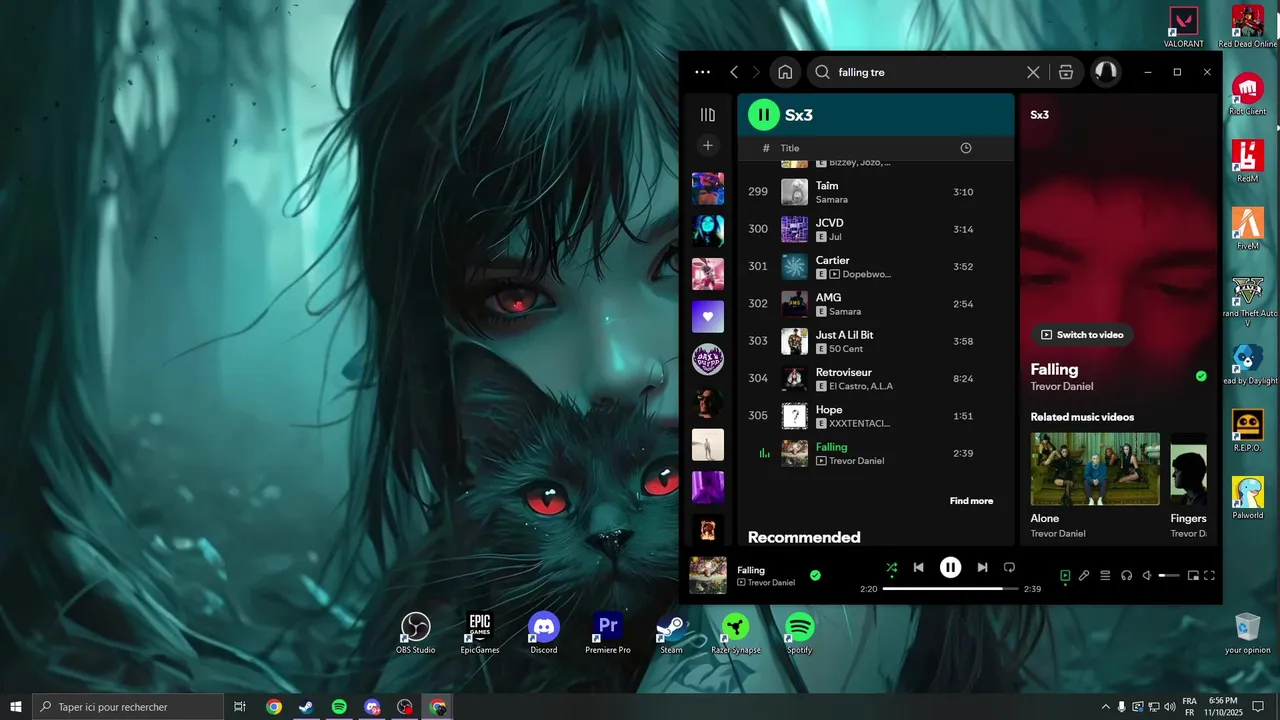Click the 'Taper ici pour rechercher' taskbar search
The width and height of the screenshot is (1280, 720).
click(x=128, y=707)
